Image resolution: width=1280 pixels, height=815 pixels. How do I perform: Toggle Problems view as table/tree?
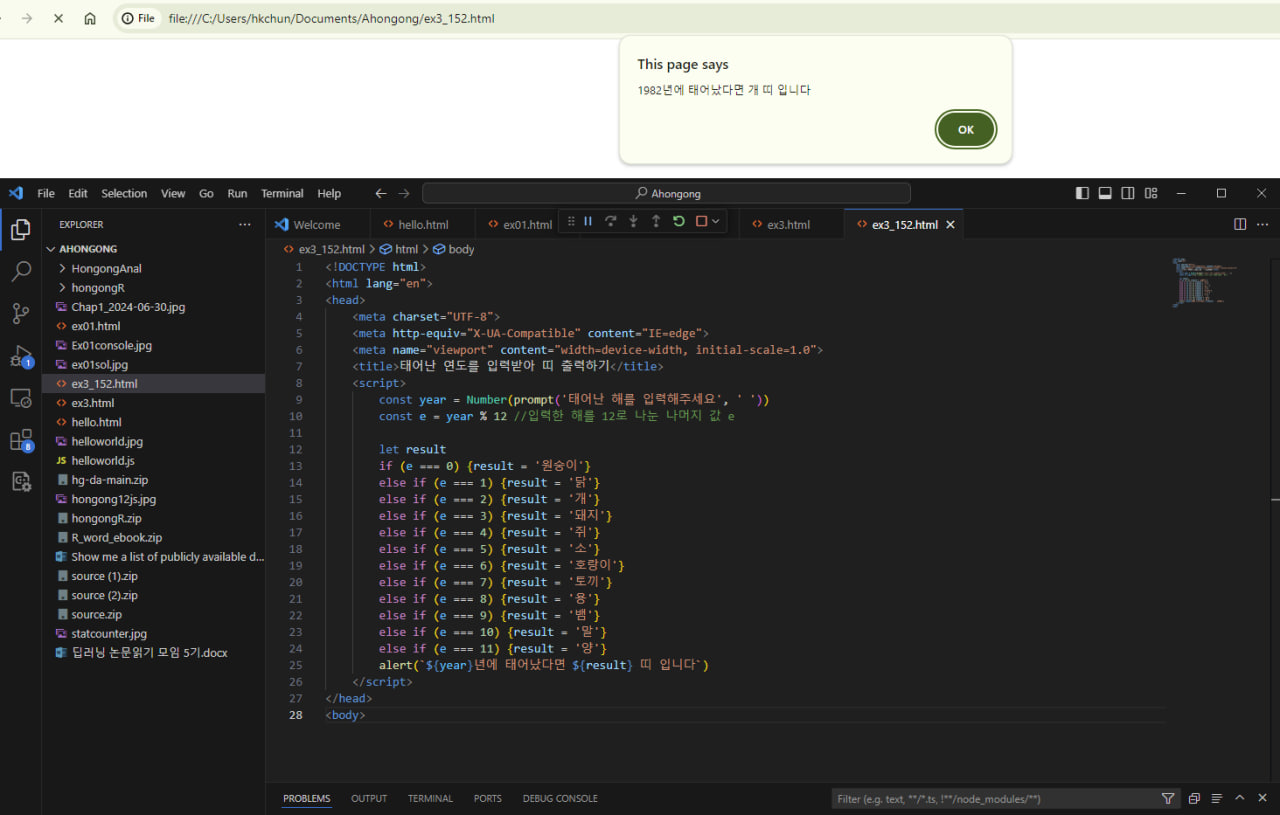pyautogui.click(x=1217, y=799)
